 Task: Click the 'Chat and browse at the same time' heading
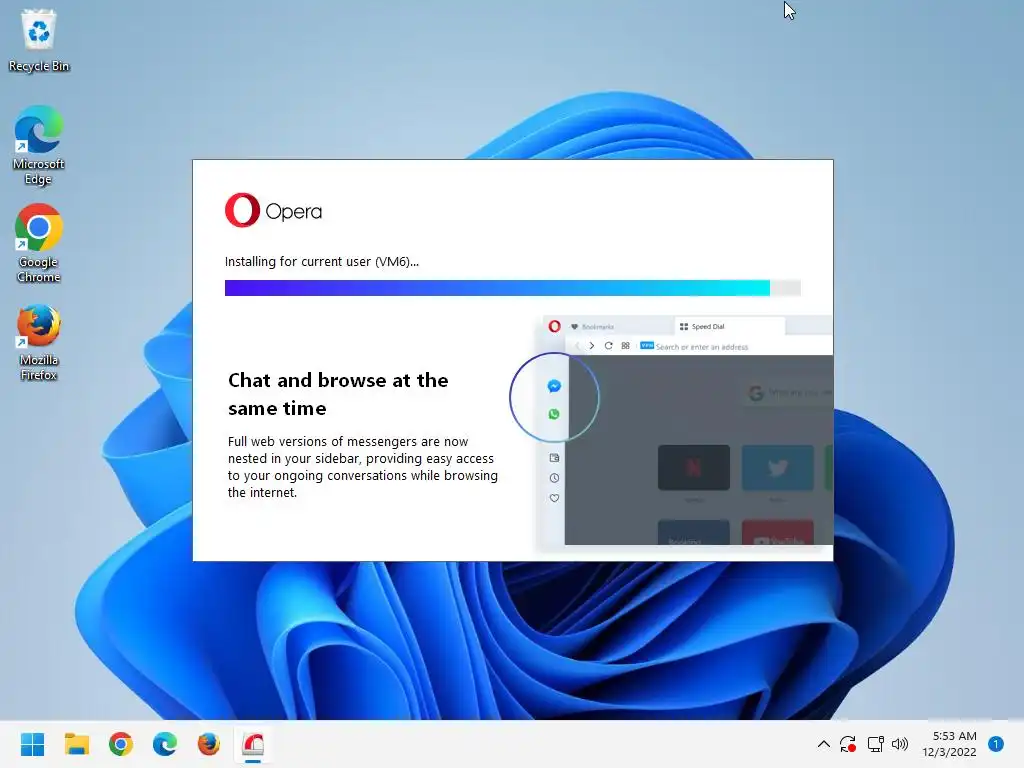[x=338, y=394]
